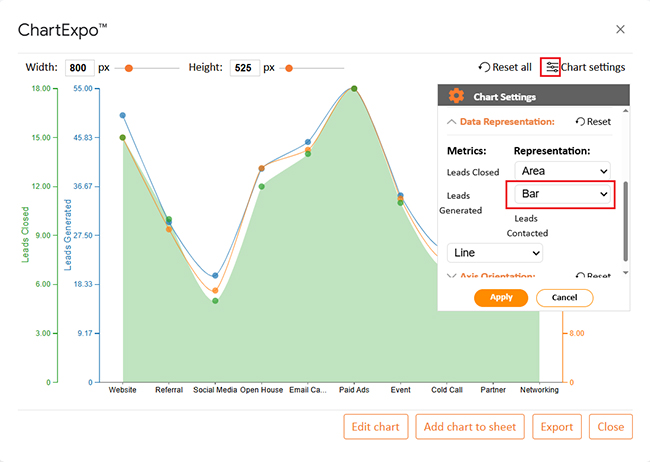Expand the Axis Orientation section
The height and width of the screenshot is (462, 650).
[449, 277]
